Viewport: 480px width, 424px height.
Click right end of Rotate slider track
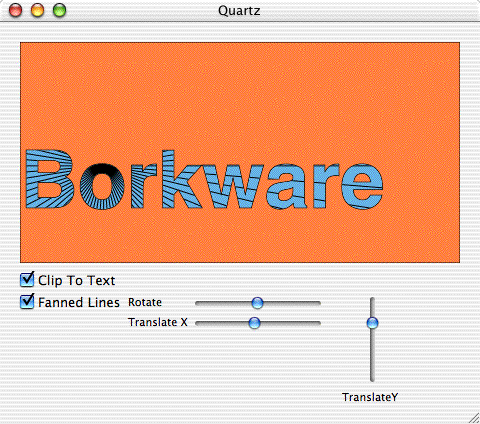tap(318, 303)
